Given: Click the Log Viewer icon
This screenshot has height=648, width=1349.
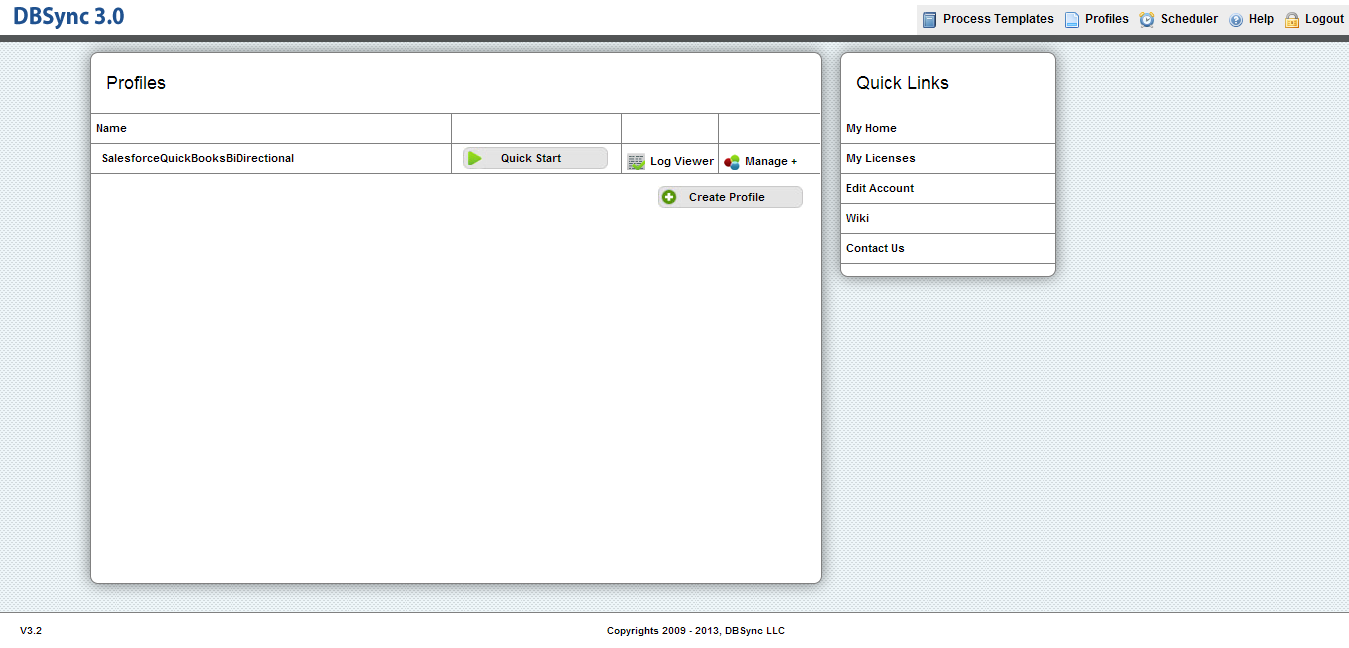Looking at the screenshot, I should point(636,162).
